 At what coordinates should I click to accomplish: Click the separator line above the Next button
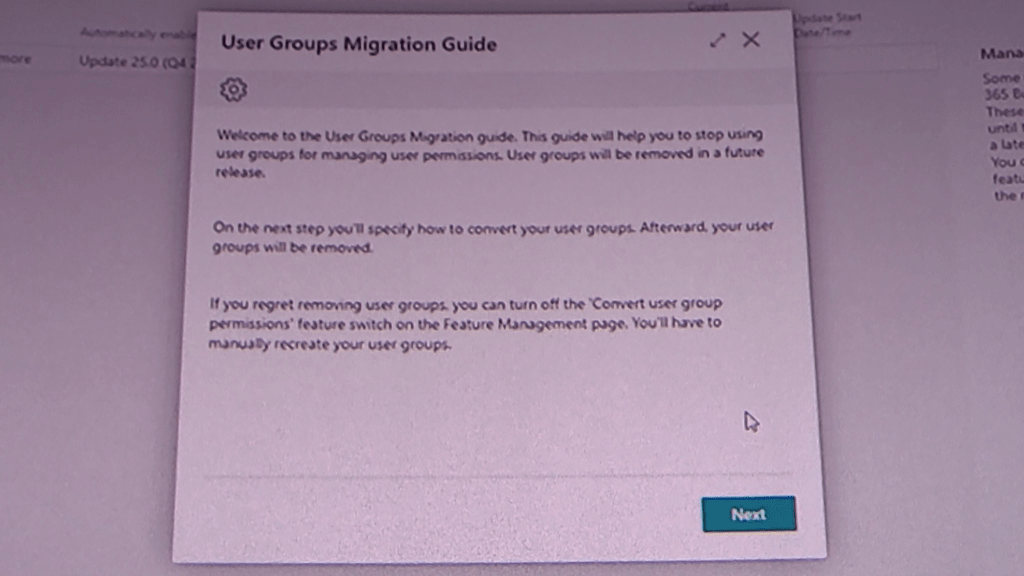[497, 475]
